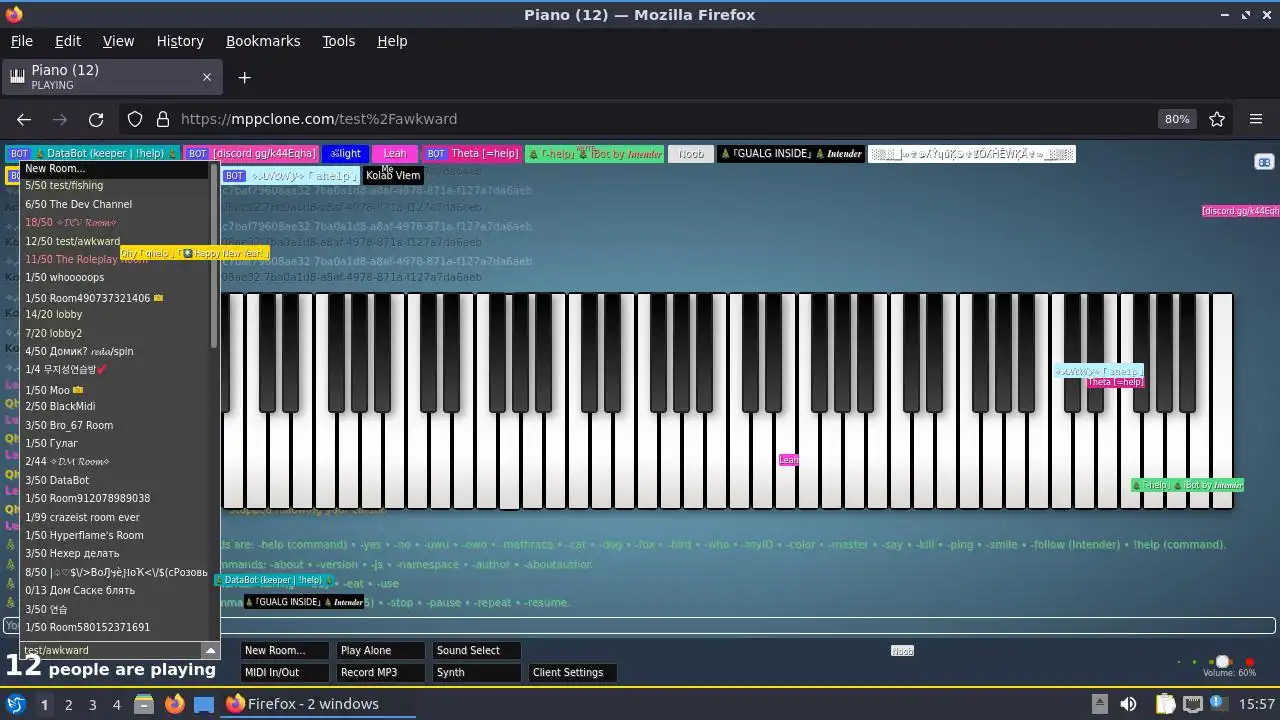Select the Piano (12) browser tab

pyautogui.click(x=110, y=77)
